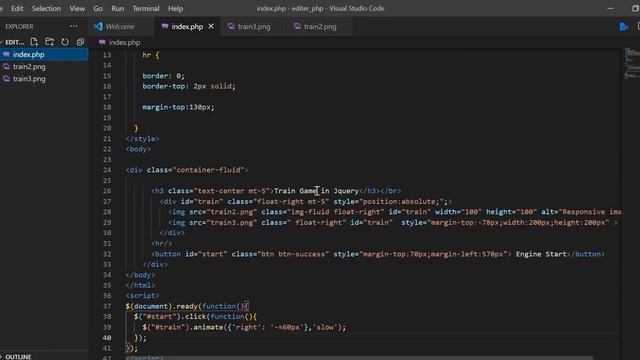
Task: Open the View menu
Action: point(77,9)
